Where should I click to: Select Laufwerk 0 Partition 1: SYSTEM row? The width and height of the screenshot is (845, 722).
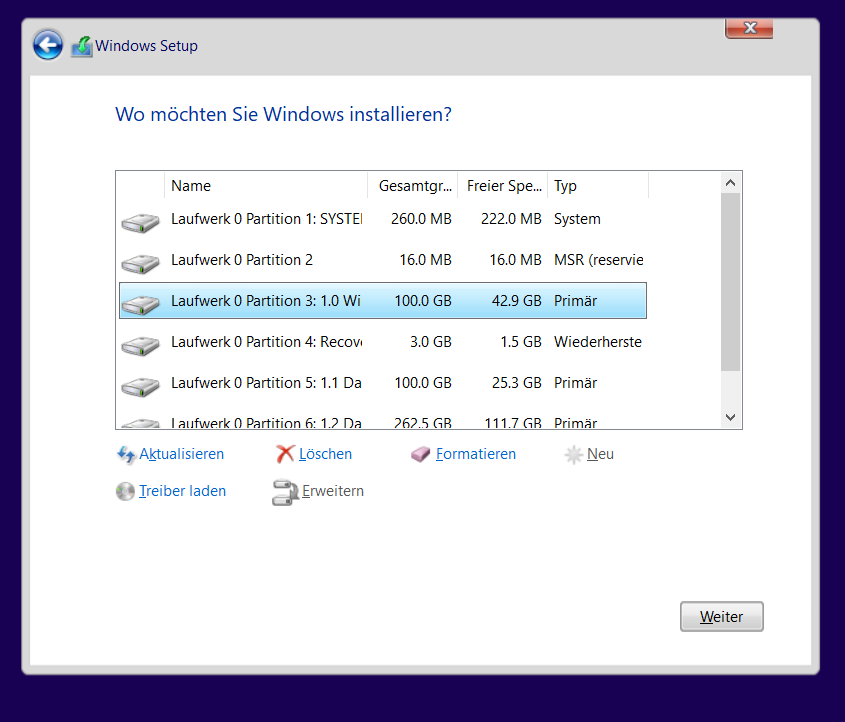[x=383, y=219]
